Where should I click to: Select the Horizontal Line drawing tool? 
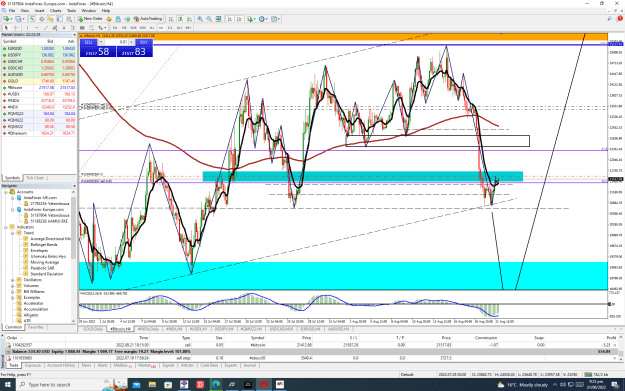click(37, 28)
